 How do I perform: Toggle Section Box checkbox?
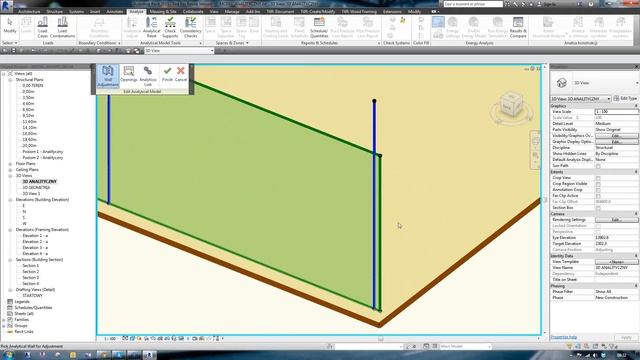click(x=598, y=208)
